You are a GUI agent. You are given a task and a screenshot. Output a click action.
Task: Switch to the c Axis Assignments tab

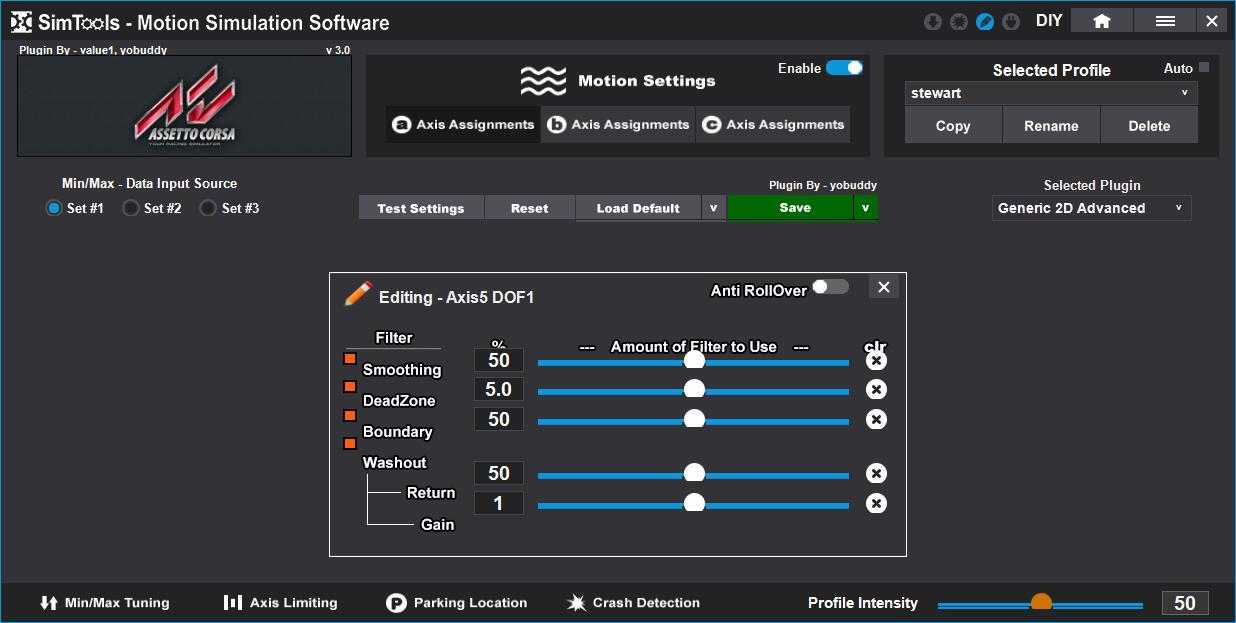(x=773, y=125)
